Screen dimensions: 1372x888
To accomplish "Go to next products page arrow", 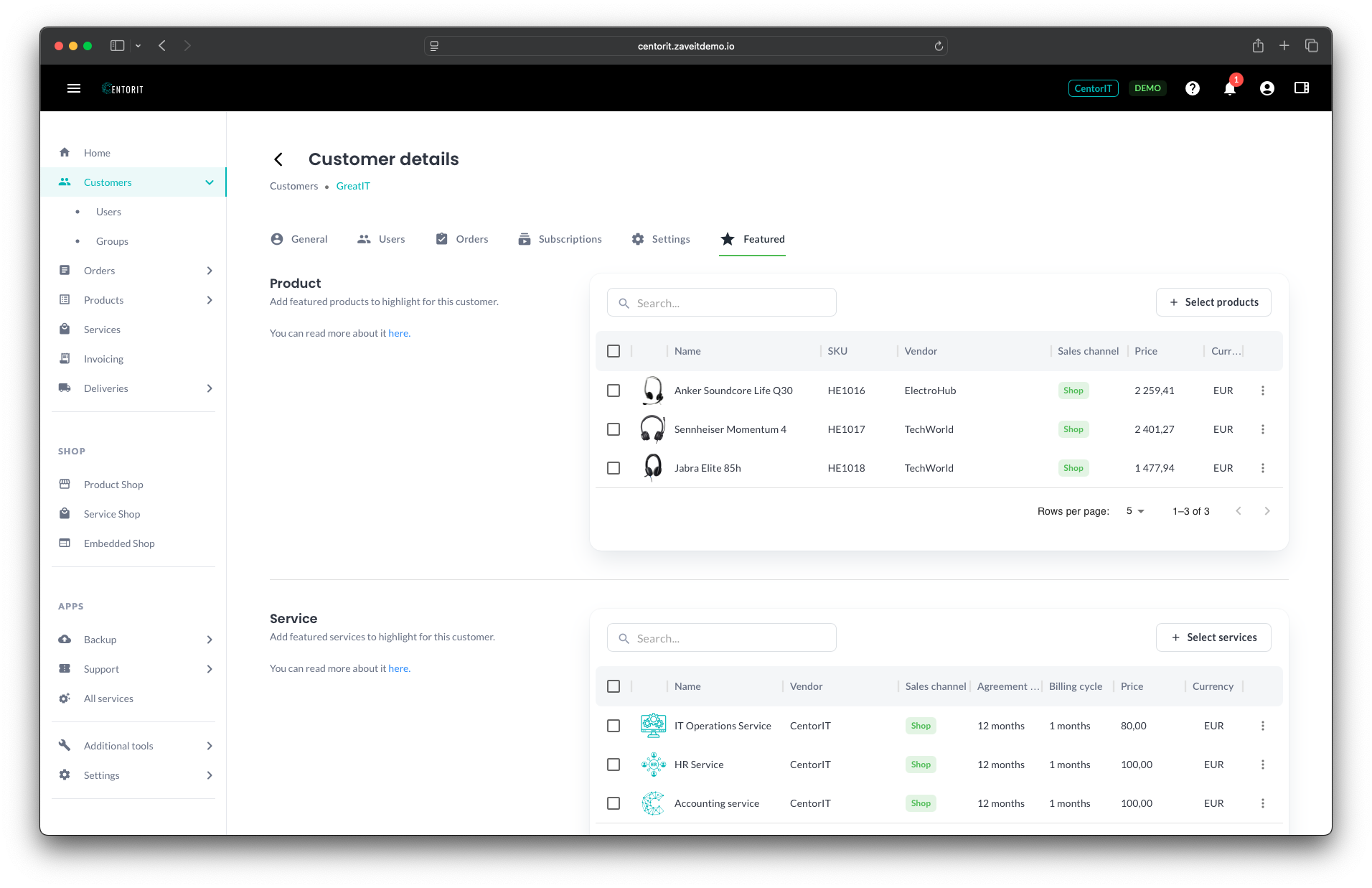I will click(1267, 511).
